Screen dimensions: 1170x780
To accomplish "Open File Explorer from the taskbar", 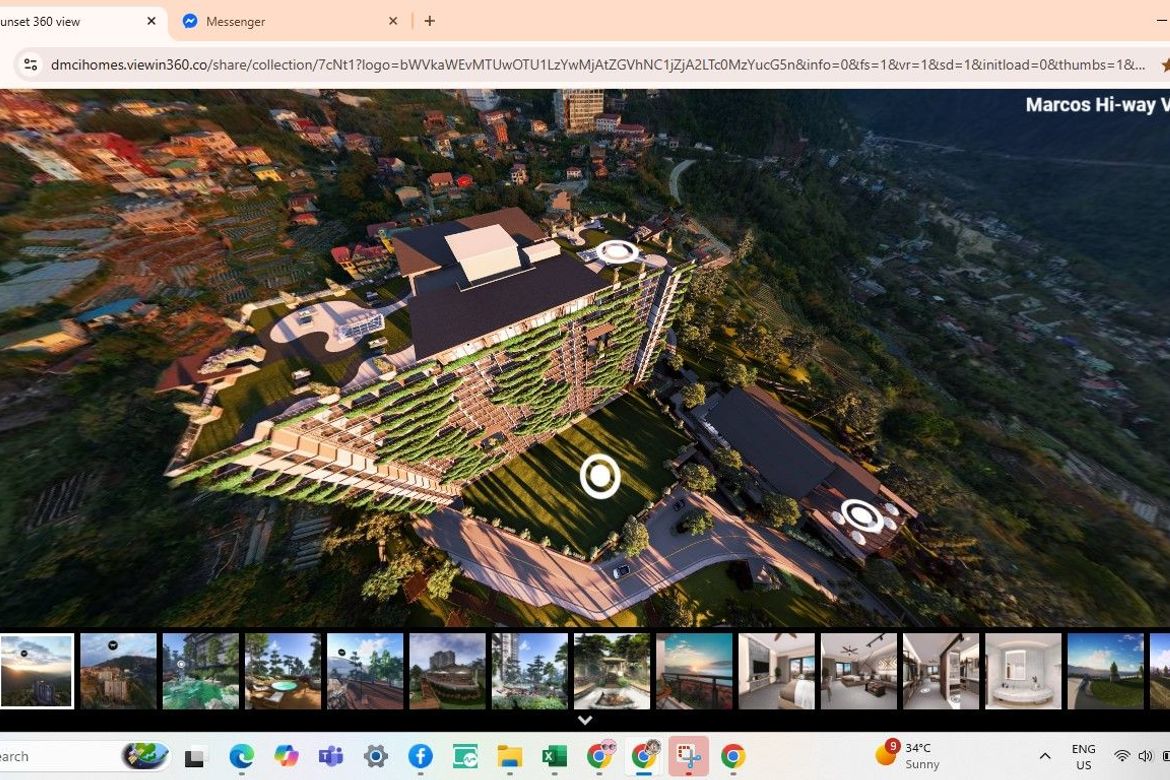I will coord(510,757).
